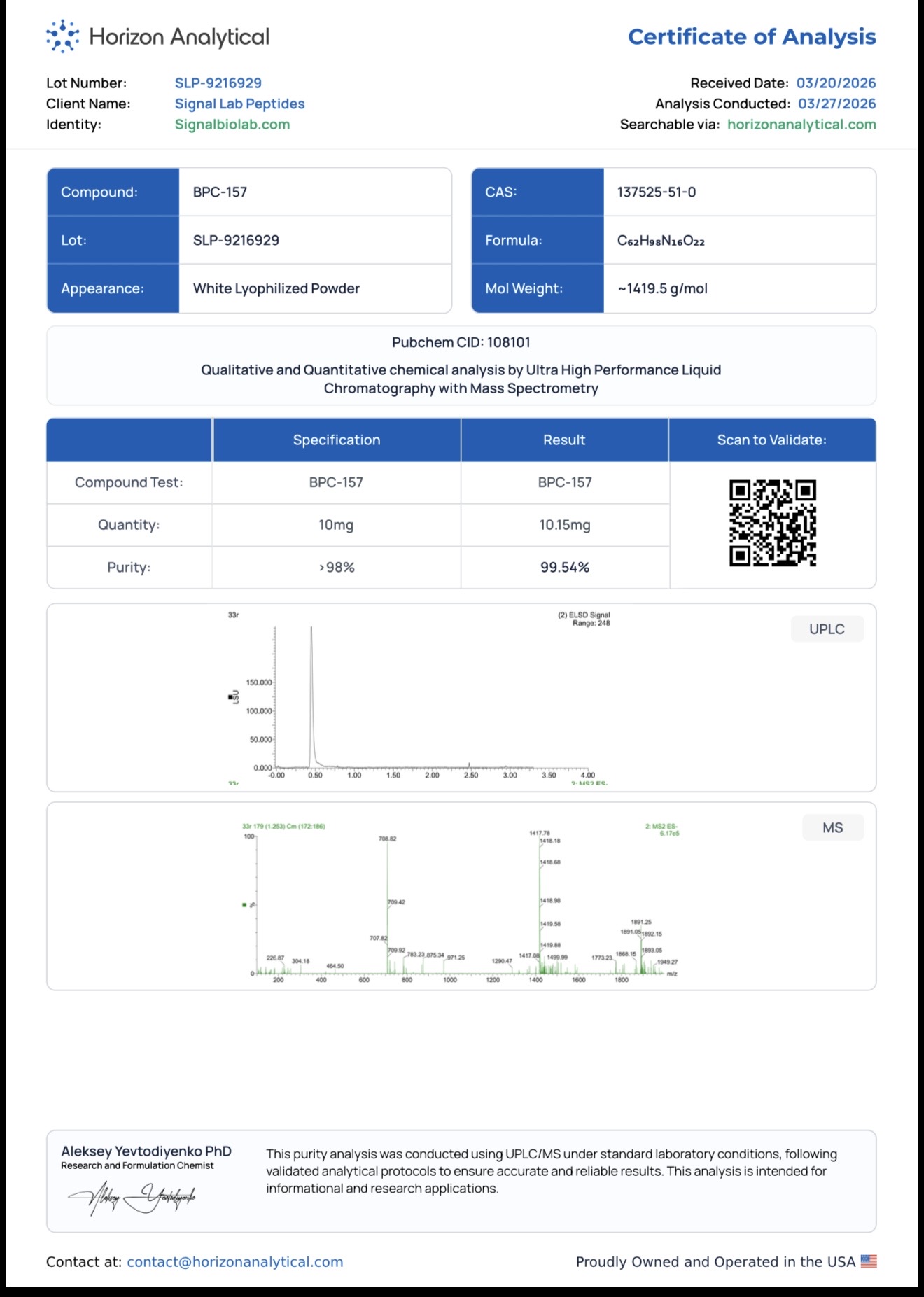Click the Compound Test: row label
Image resolution: width=924 pixels, height=1297 pixels.
tap(129, 482)
